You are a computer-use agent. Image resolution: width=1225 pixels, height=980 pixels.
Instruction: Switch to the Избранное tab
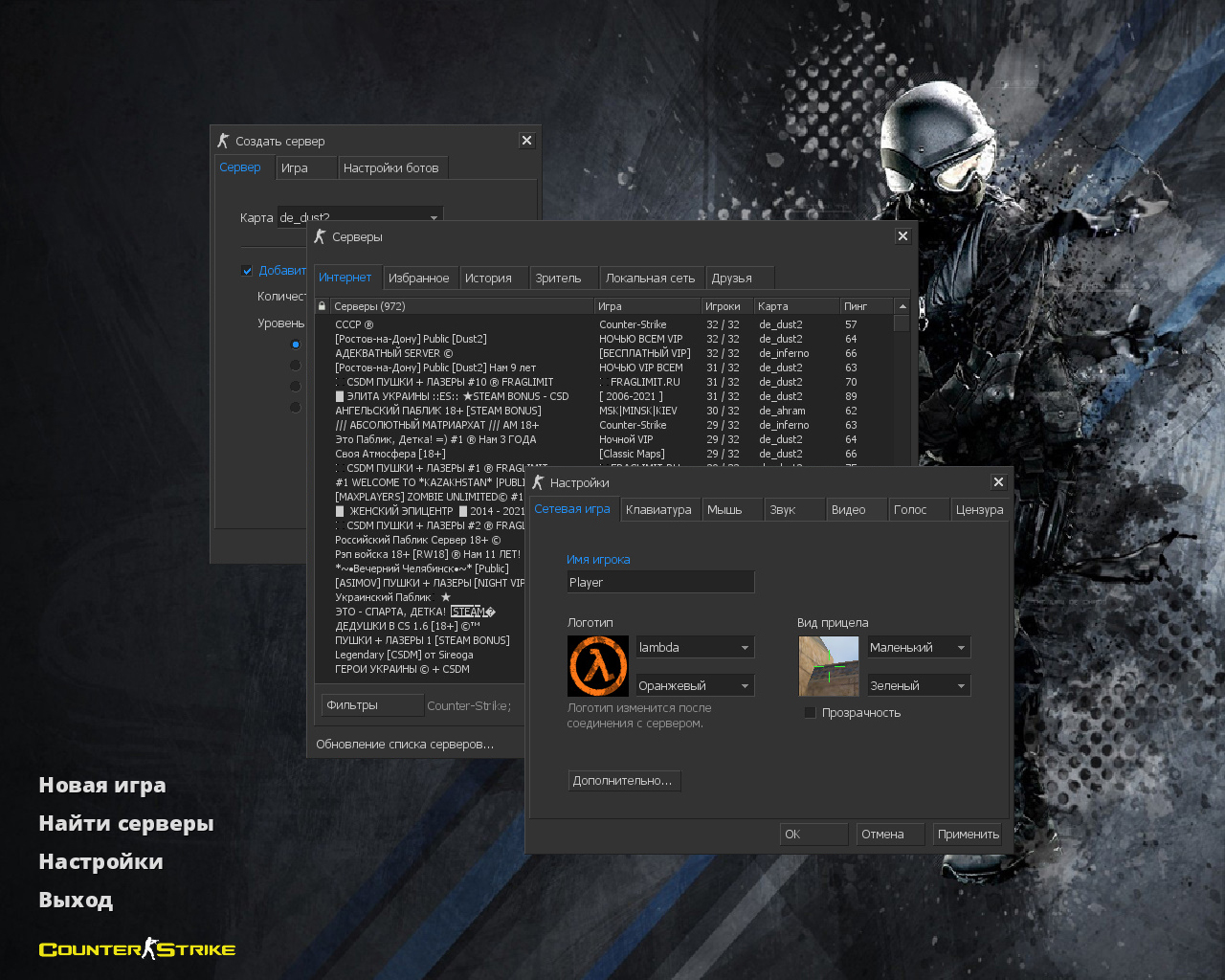point(420,277)
